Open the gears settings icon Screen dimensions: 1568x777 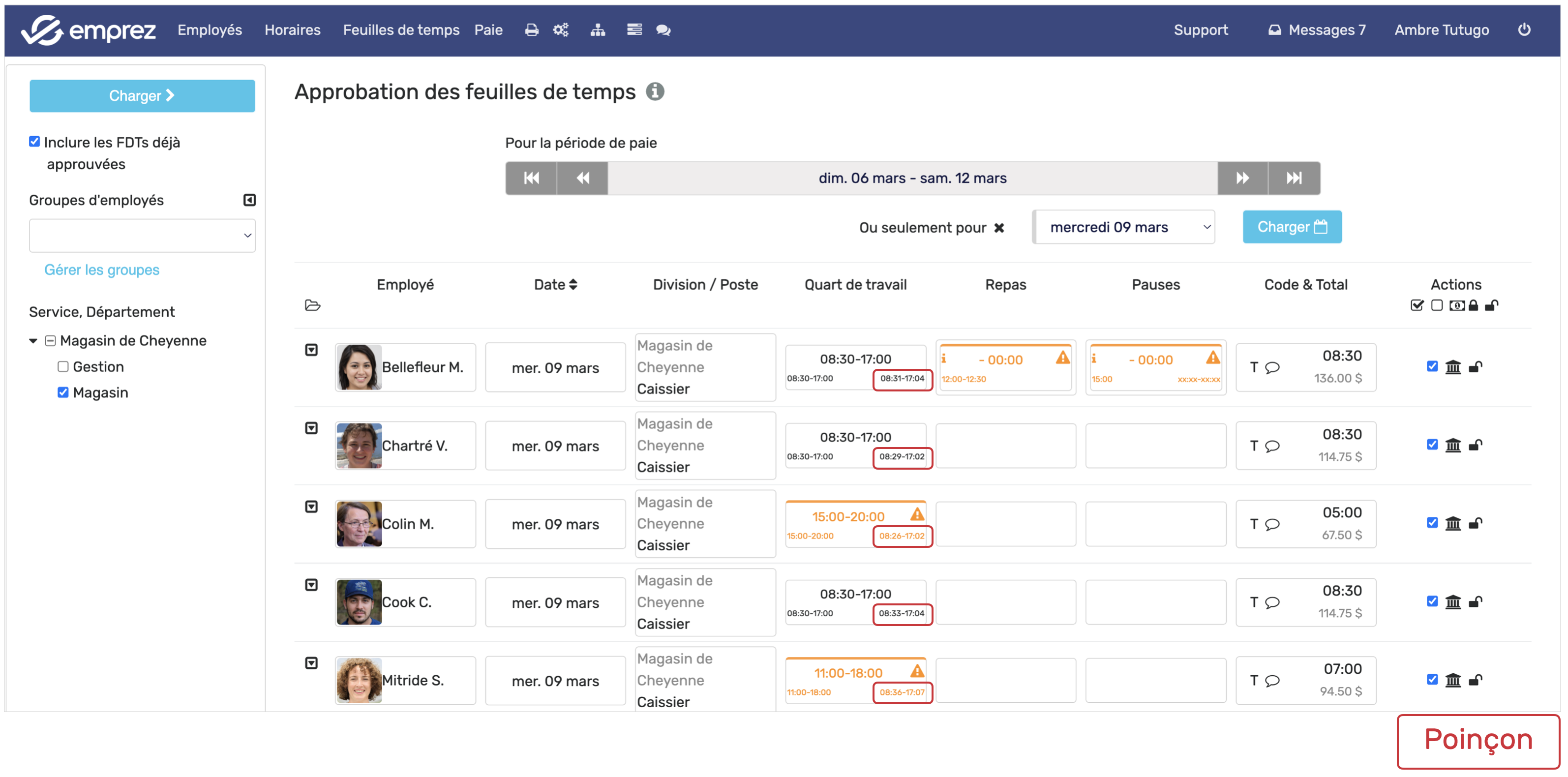[561, 30]
